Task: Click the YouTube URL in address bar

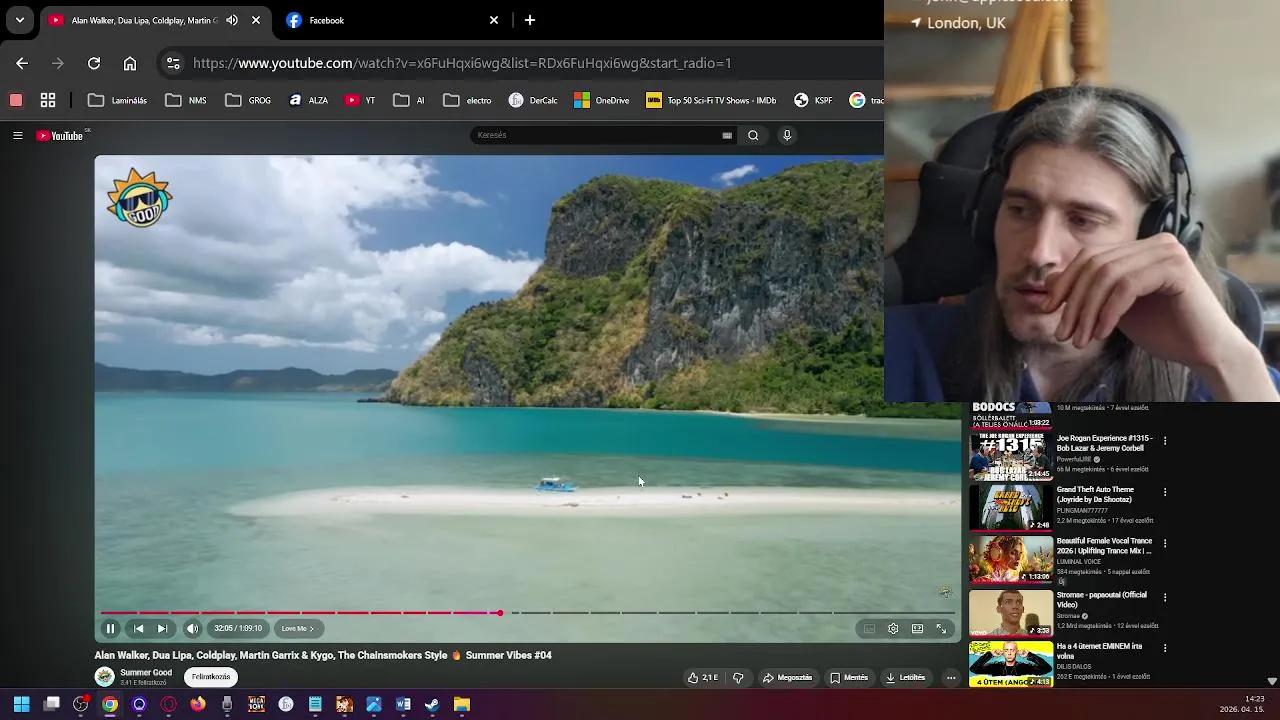Action: point(462,63)
